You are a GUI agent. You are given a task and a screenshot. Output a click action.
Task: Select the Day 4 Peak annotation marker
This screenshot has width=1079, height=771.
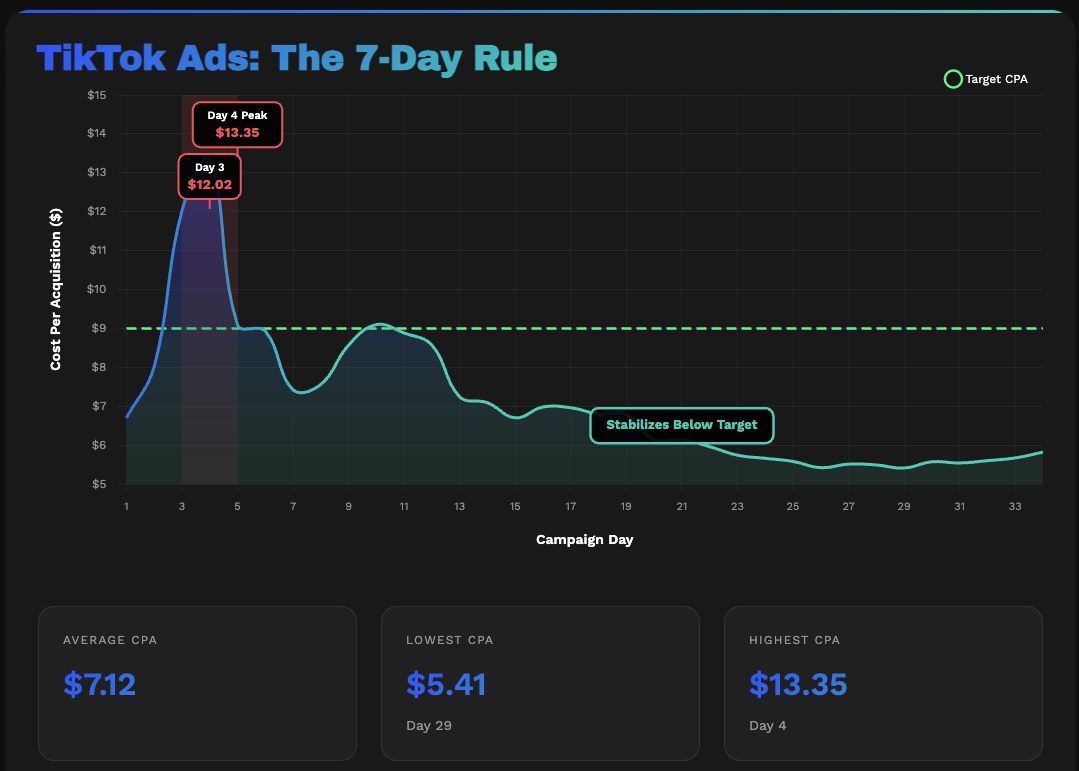click(x=238, y=124)
